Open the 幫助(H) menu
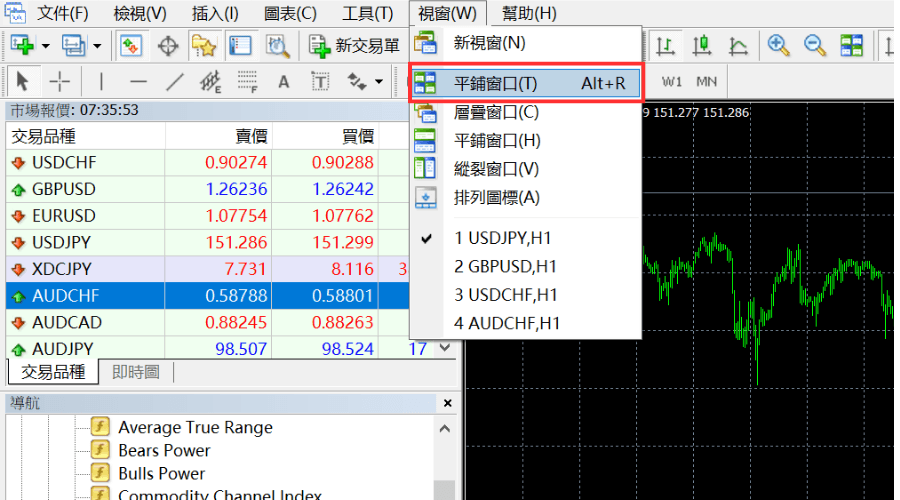 tap(529, 13)
